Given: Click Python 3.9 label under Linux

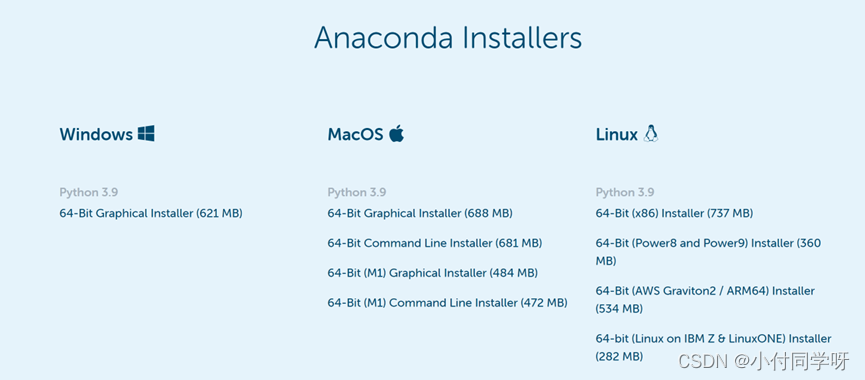Looking at the screenshot, I should coord(625,192).
